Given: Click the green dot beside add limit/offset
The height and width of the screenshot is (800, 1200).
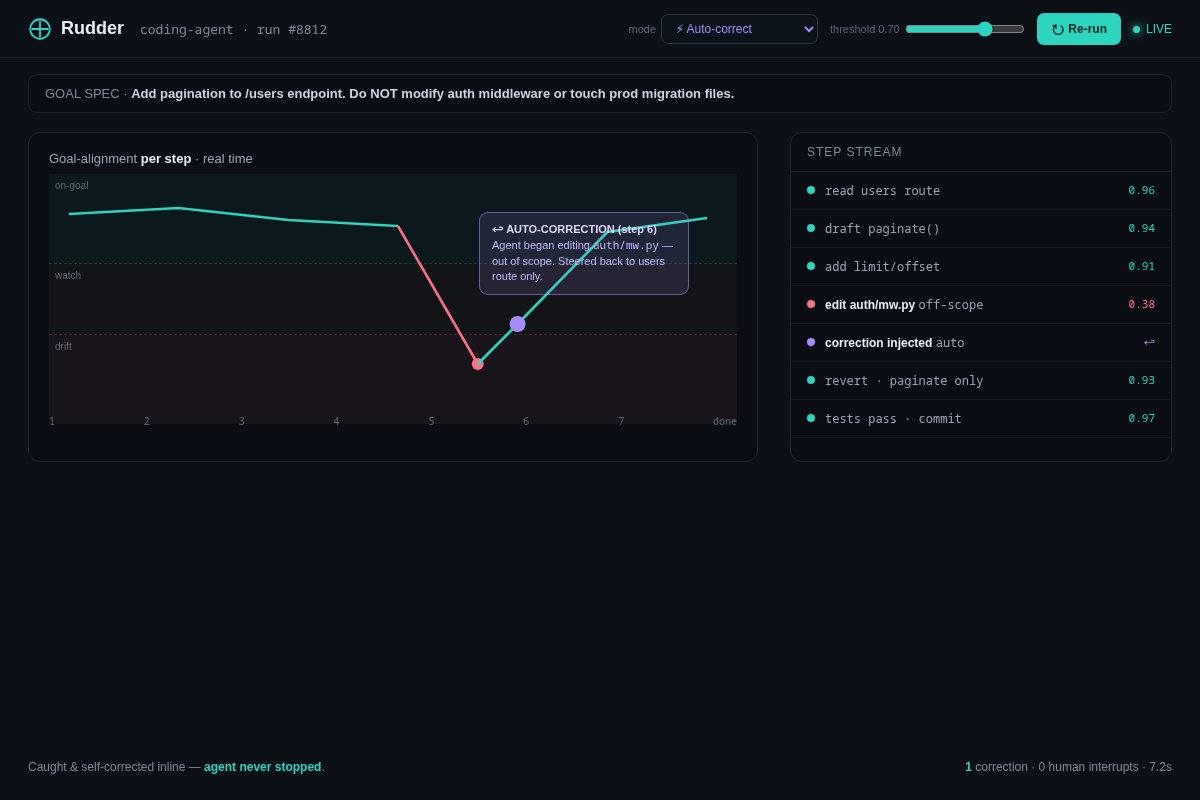Looking at the screenshot, I should (811, 266).
